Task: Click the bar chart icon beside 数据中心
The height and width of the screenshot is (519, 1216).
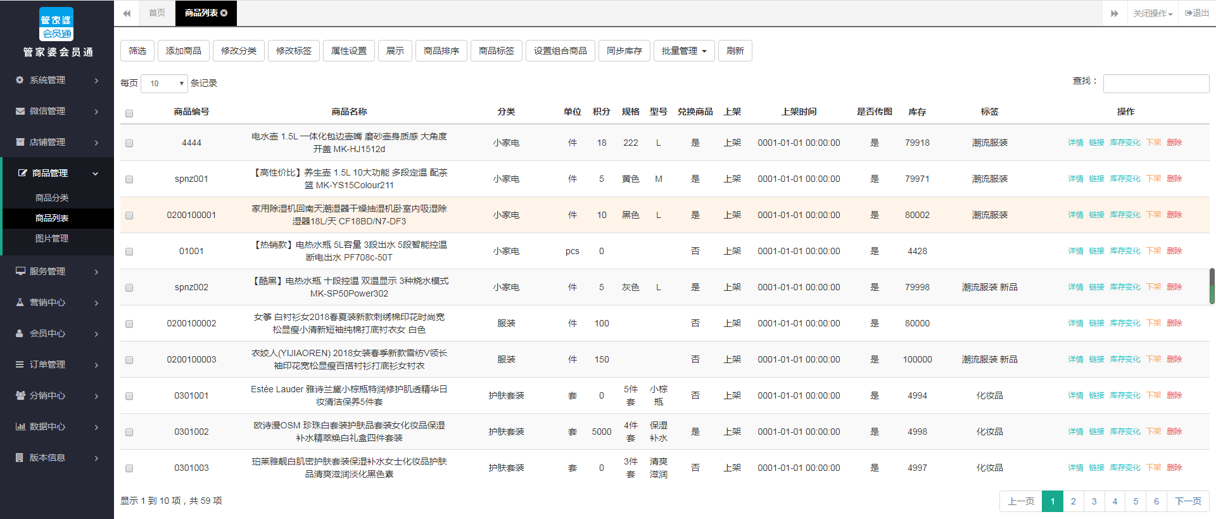Action: coord(20,426)
